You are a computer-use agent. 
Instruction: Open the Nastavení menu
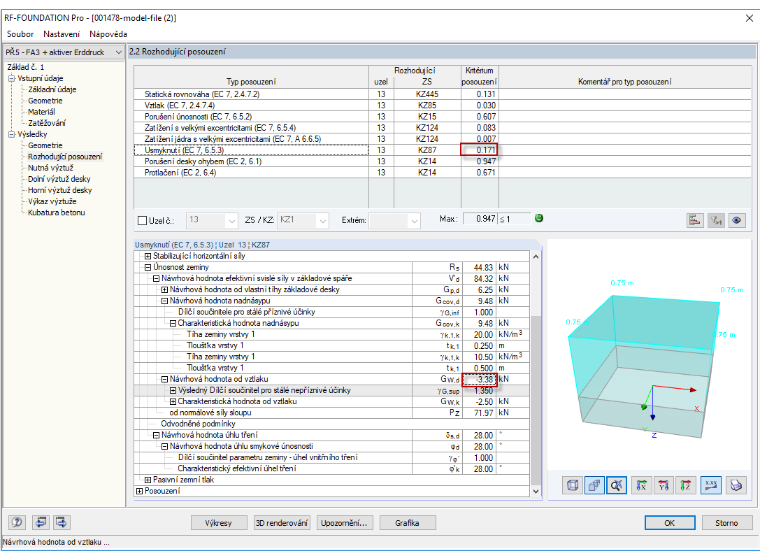click(62, 34)
